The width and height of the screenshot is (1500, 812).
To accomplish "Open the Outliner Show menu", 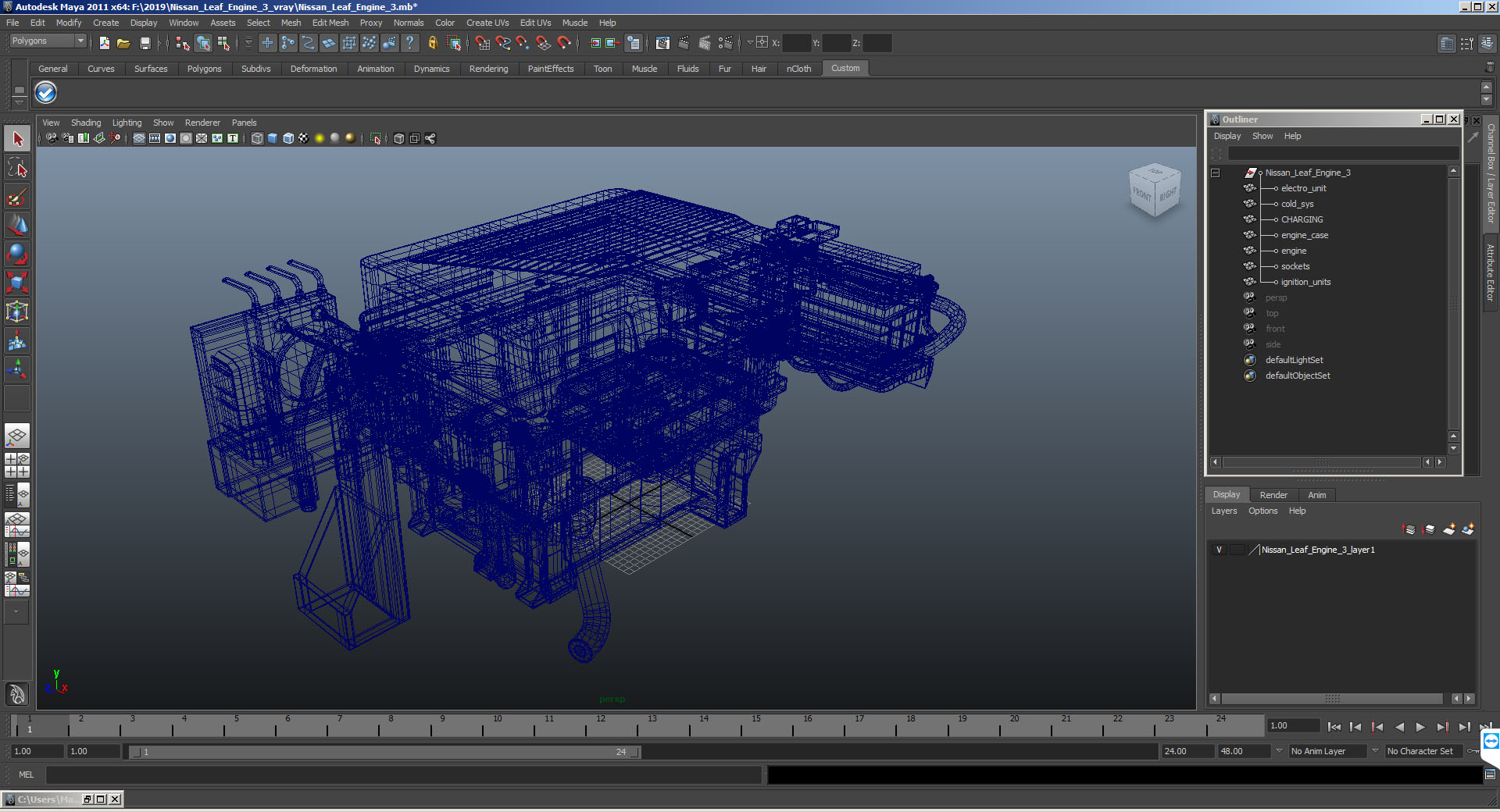I will click(x=1262, y=136).
